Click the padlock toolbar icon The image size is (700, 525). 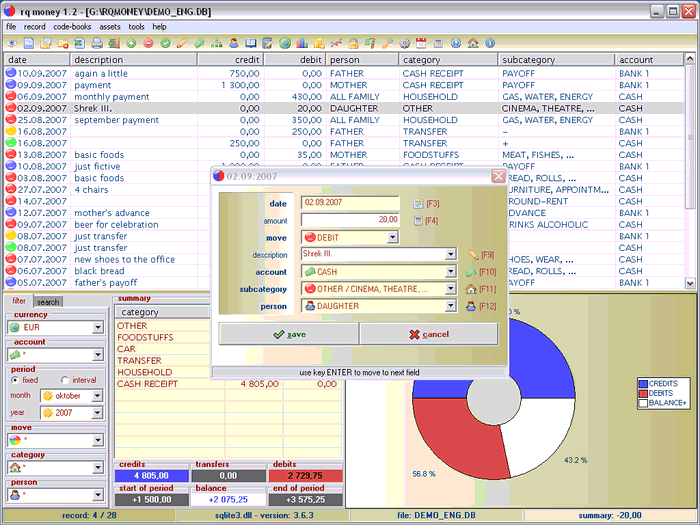click(353, 43)
